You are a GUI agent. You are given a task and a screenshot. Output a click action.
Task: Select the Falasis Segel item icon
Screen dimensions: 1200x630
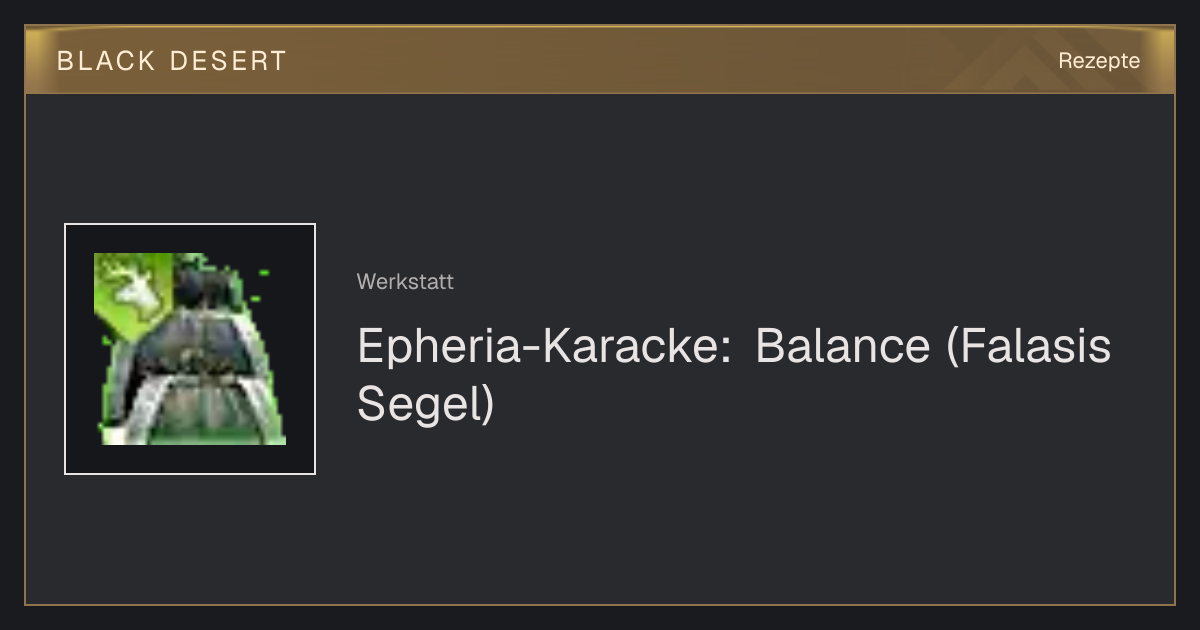190,349
